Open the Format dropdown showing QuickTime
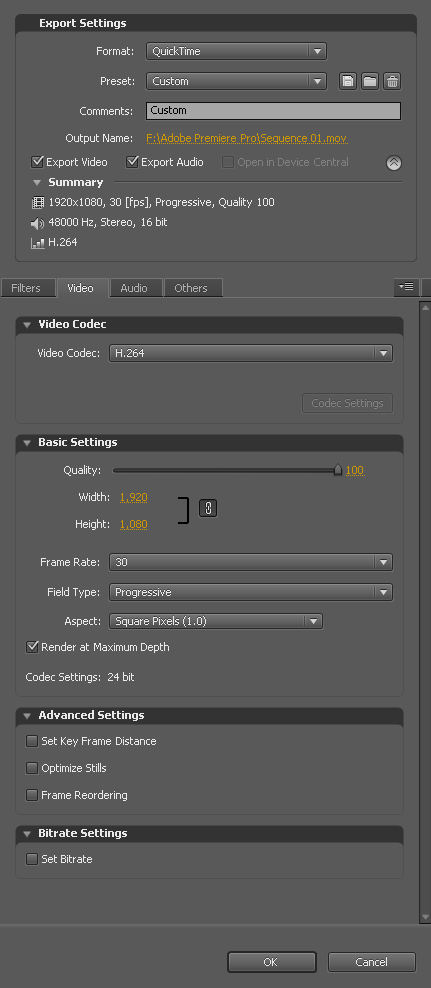Screen dimensions: 431x988 236,52
